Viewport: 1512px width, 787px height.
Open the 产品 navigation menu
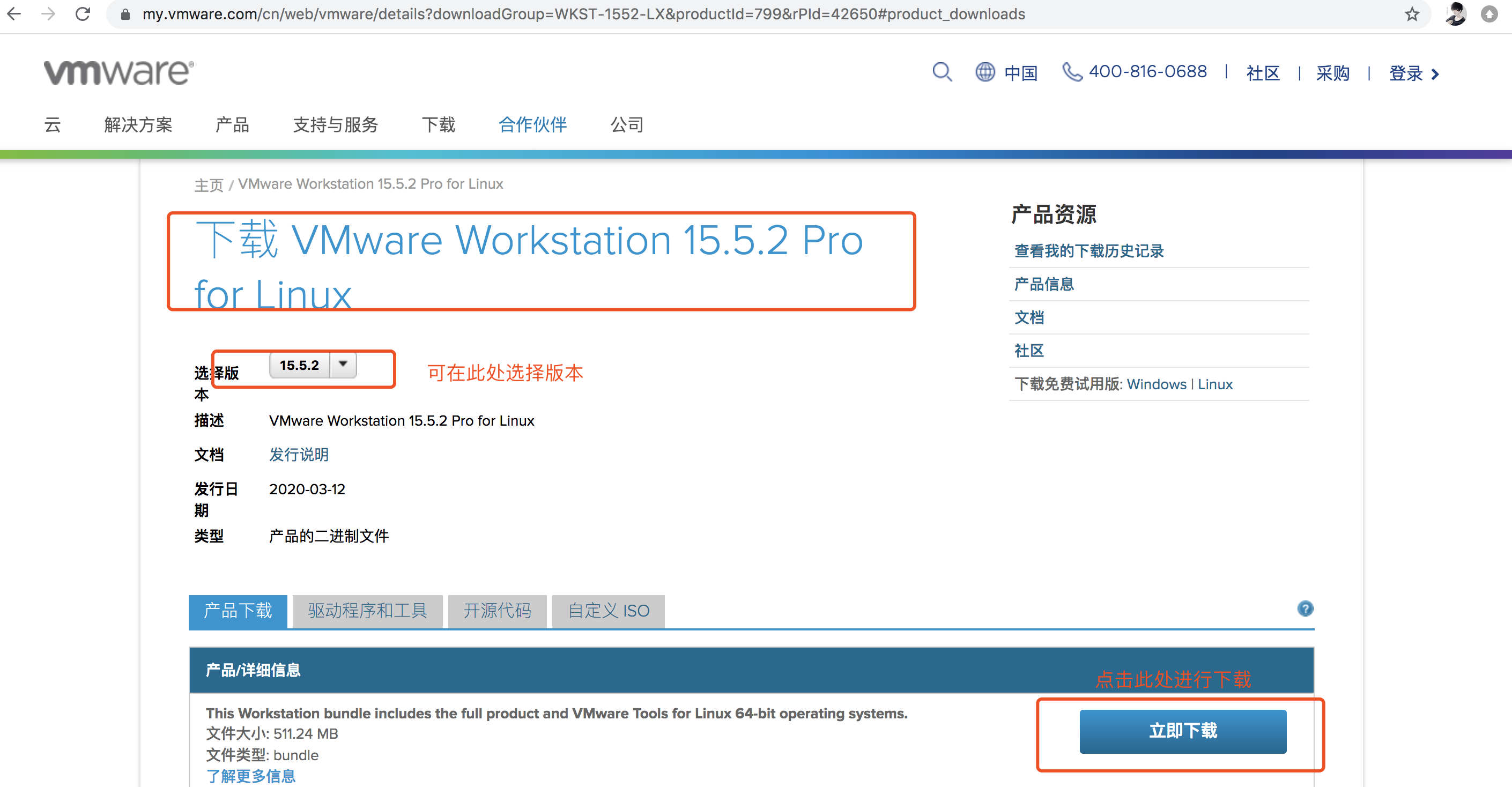[233, 124]
